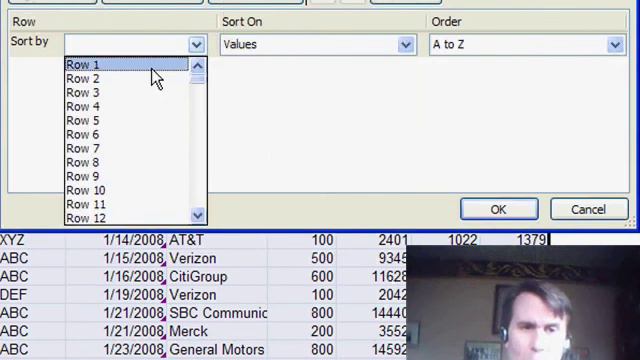Click the 1/16/2008 date cell

click(x=116, y=276)
